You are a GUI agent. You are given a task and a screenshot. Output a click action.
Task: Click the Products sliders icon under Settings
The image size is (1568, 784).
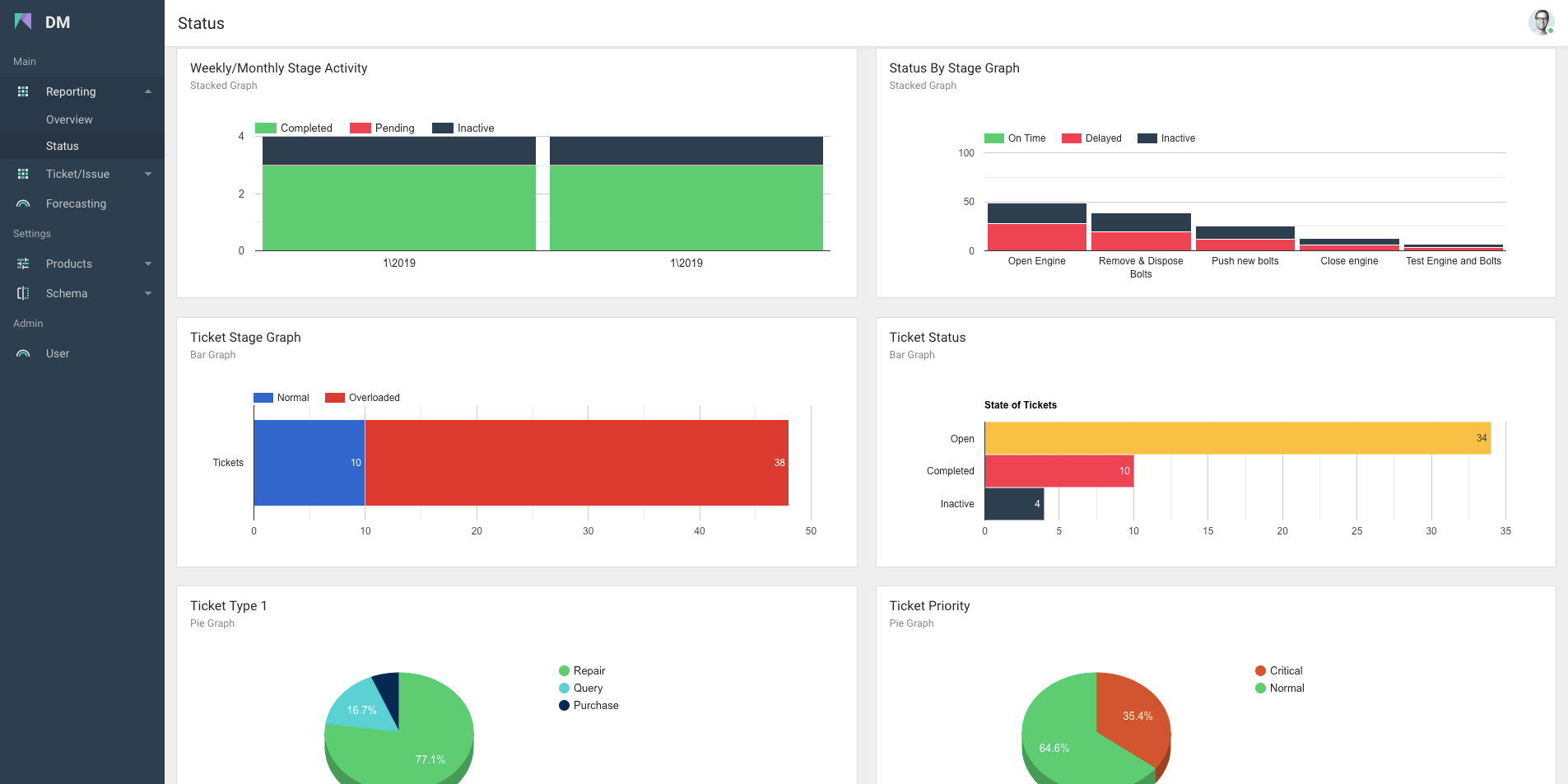tap(23, 264)
